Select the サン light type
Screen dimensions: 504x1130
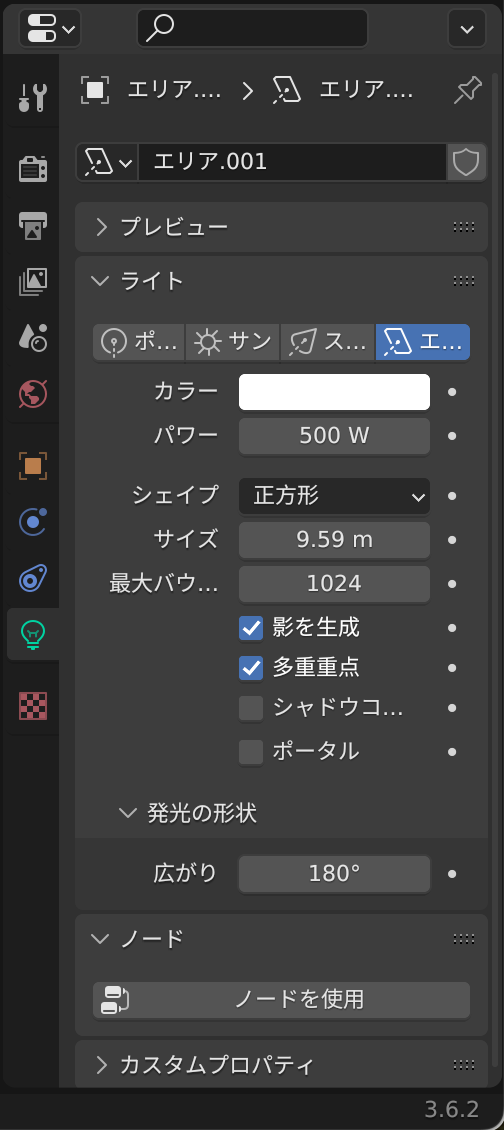233,342
